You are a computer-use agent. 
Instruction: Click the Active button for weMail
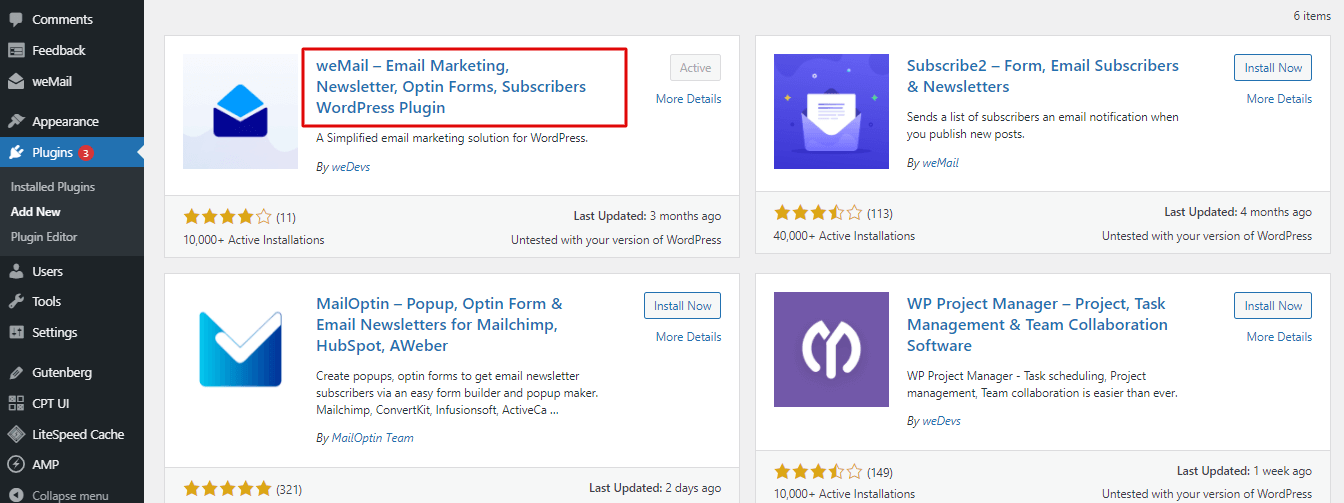tap(695, 68)
